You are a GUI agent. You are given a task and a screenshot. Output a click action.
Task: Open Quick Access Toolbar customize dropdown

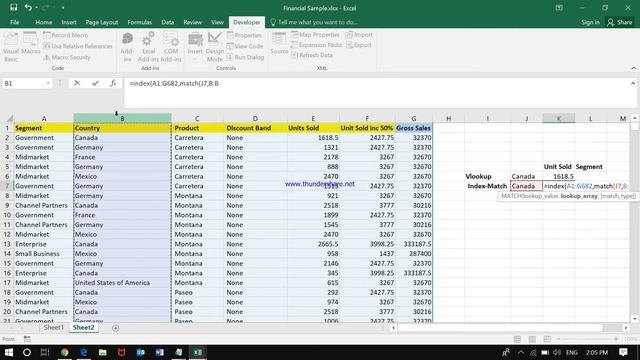point(63,7)
